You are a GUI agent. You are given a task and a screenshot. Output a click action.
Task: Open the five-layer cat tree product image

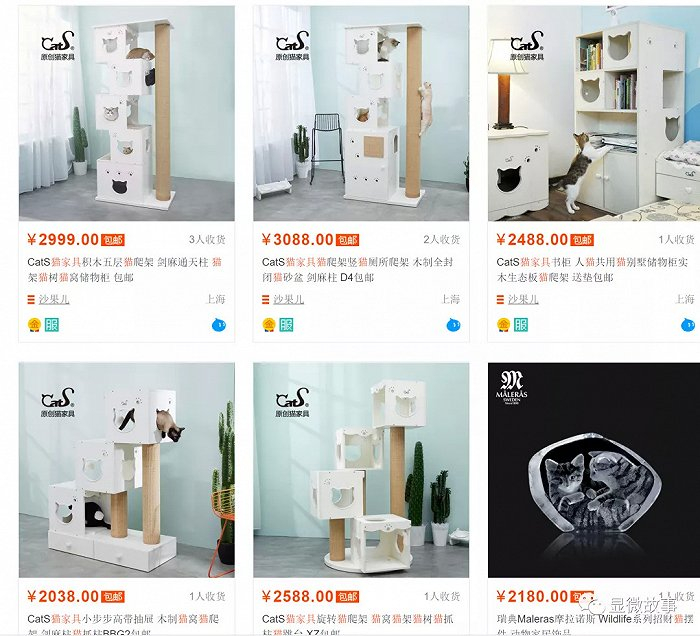[x=127, y=113]
